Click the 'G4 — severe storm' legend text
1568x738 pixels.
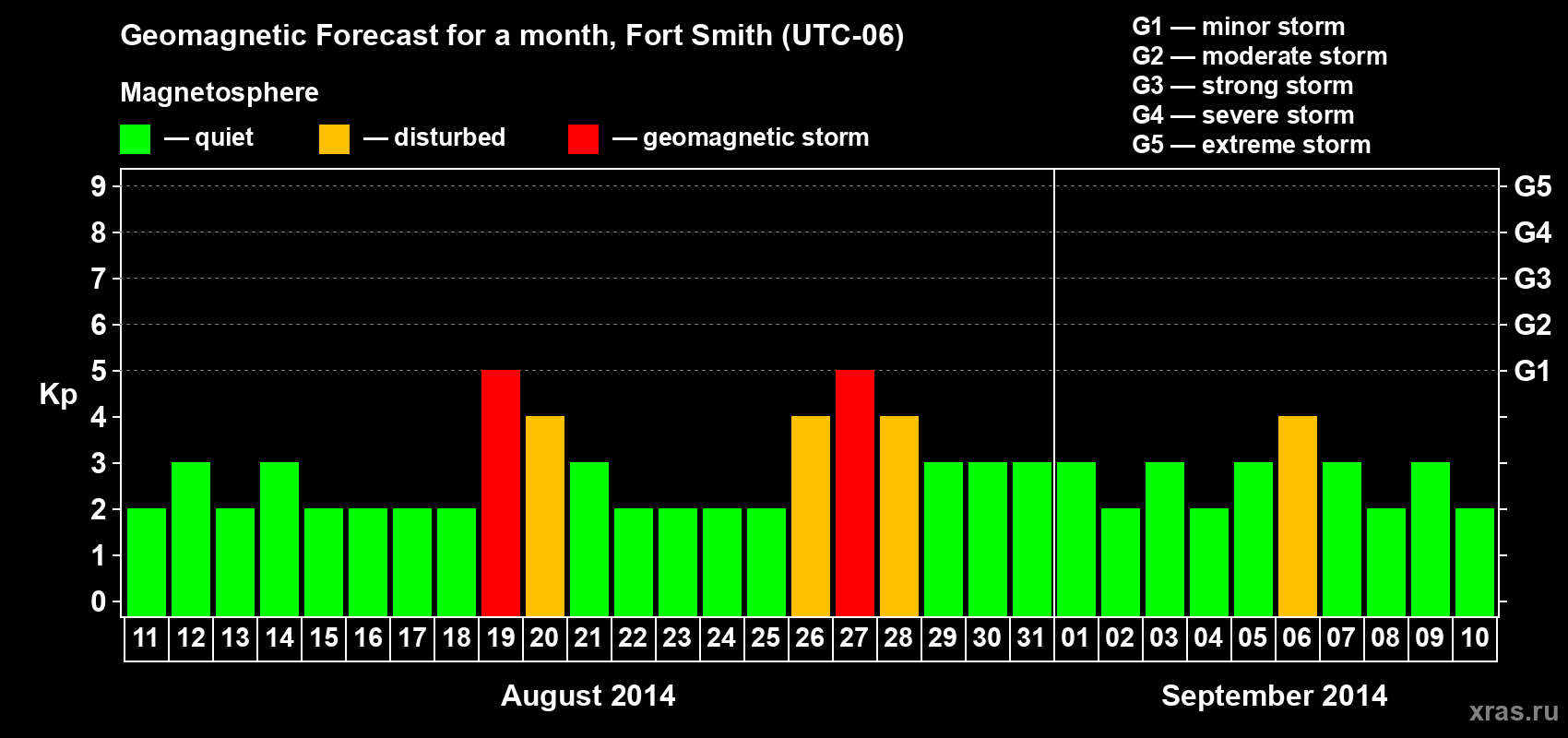click(1243, 115)
